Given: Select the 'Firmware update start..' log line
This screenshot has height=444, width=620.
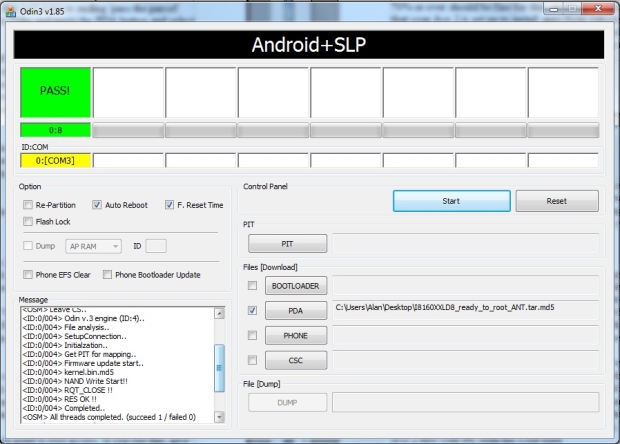Looking at the screenshot, I should coord(83,363).
